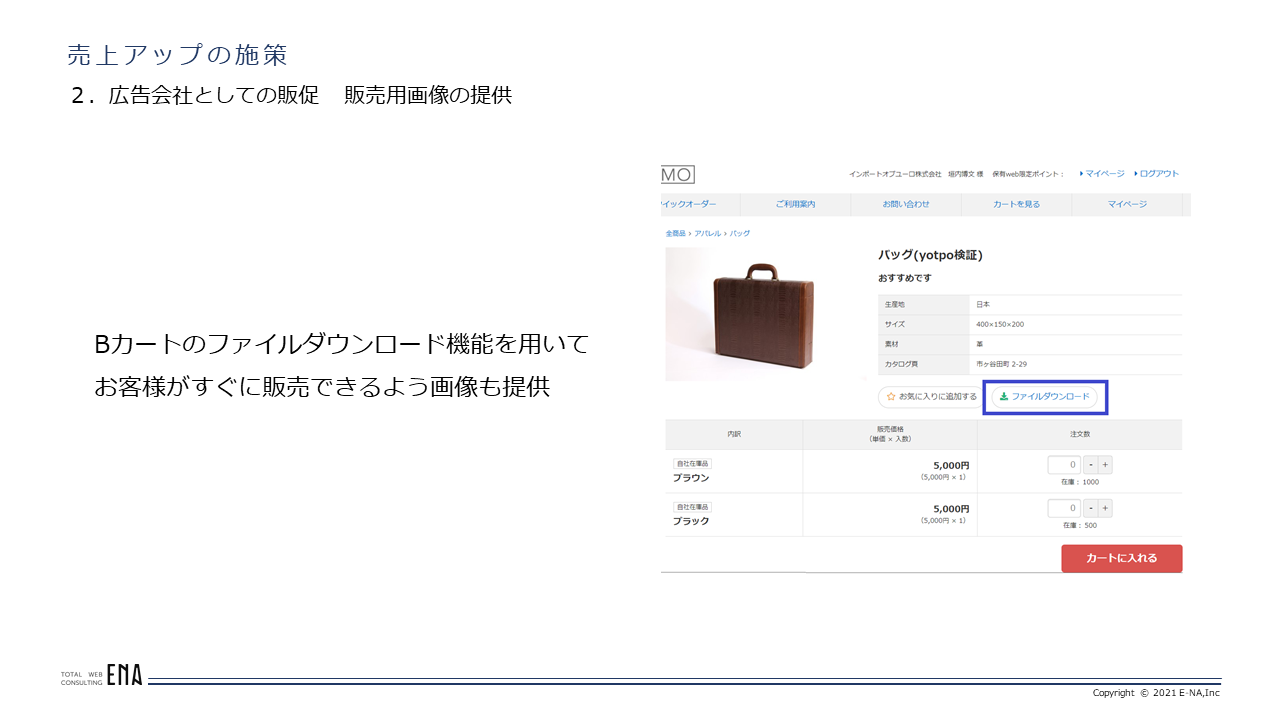
Task: Decrease ブラック quantity with minus button
Action: pos(1090,508)
